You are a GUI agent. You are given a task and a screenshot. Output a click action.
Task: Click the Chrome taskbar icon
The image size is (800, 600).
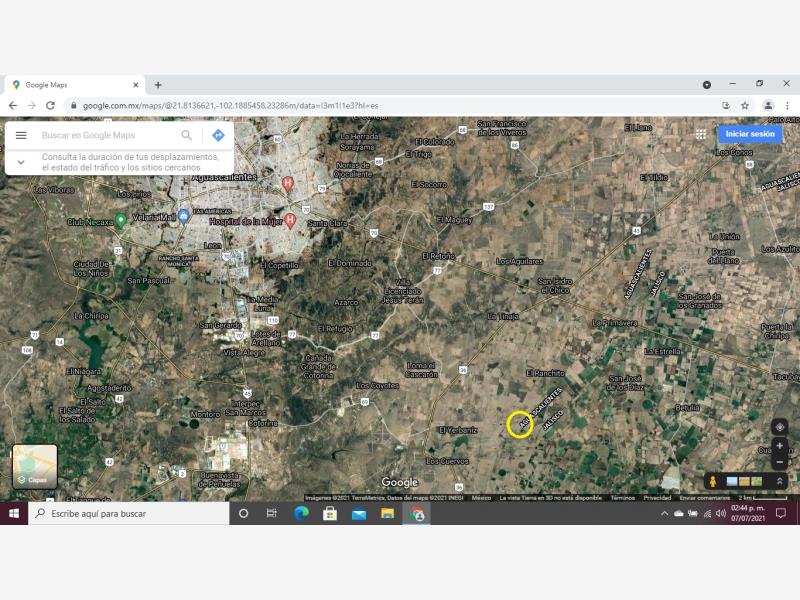point(417,513)
